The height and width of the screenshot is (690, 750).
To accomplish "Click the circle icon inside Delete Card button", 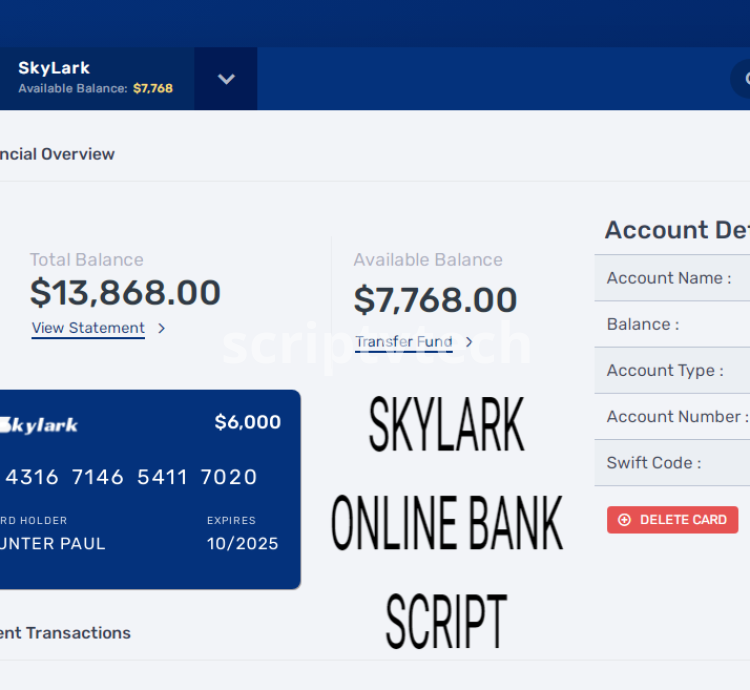I will [x=625, y=520].
